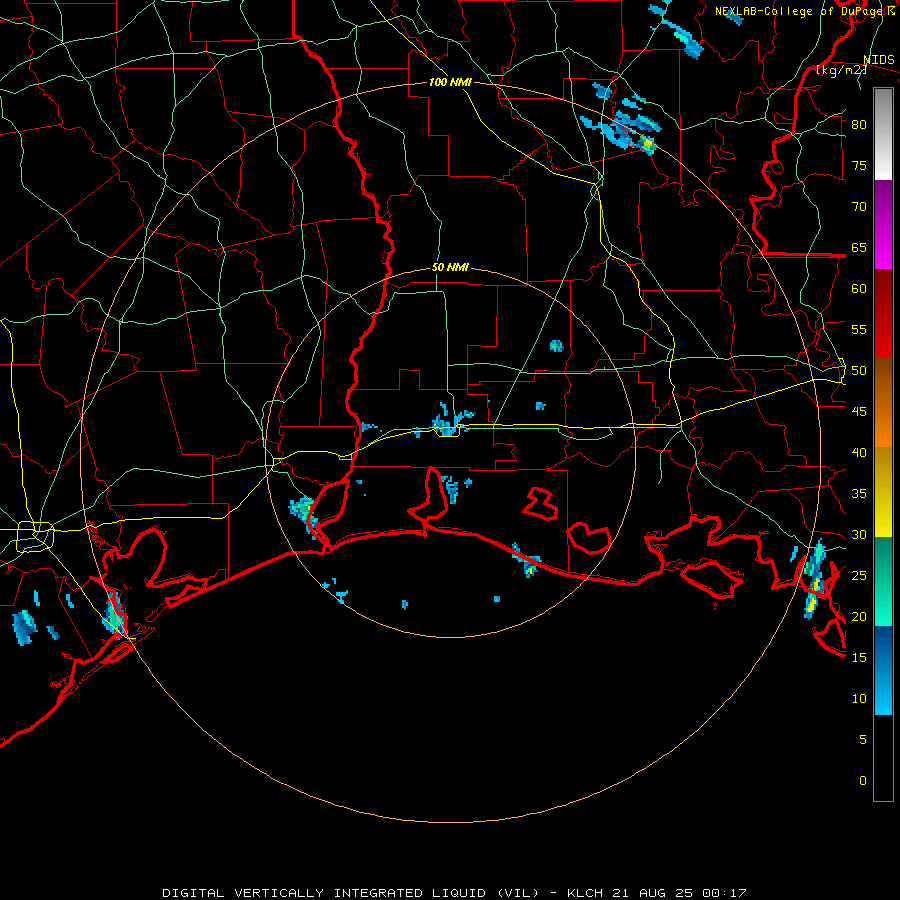The width and height of the screenshot is (900, 900).
Task: Pick the orange-brown segment of the color bar
Action: (x=883, y=402)
